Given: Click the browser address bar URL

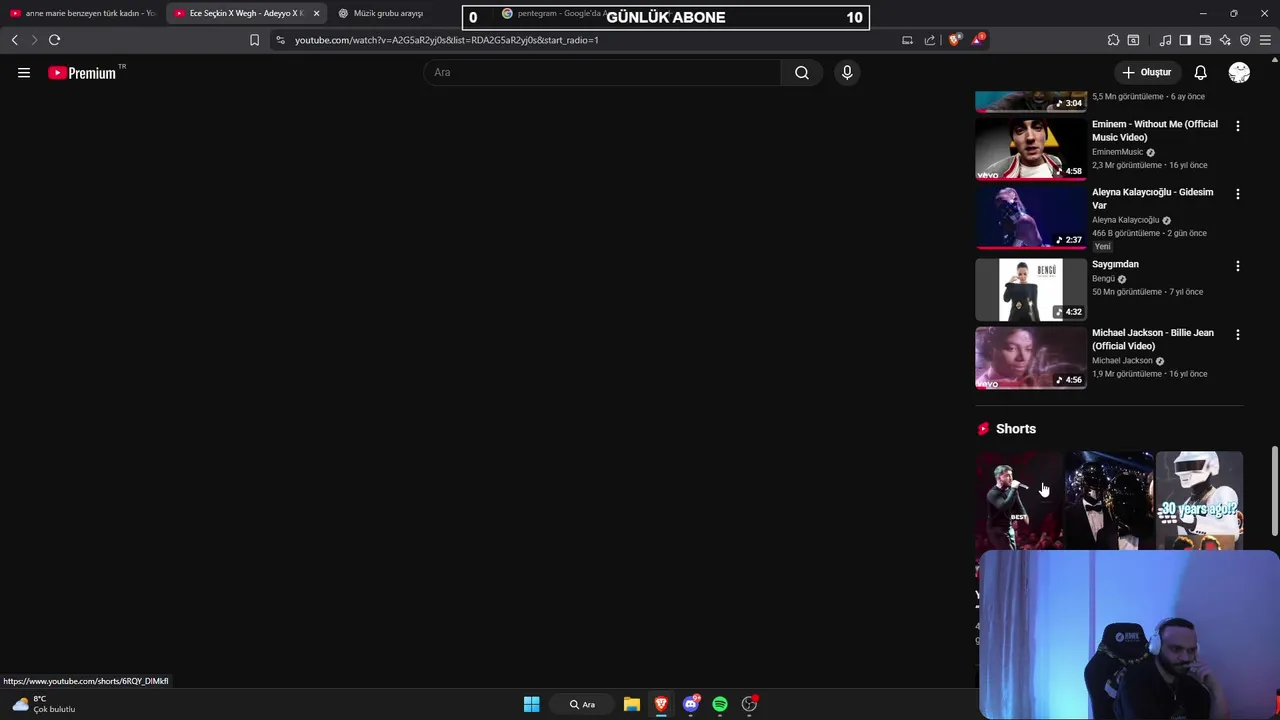Looking at the screenshot, I should [446, 40].
